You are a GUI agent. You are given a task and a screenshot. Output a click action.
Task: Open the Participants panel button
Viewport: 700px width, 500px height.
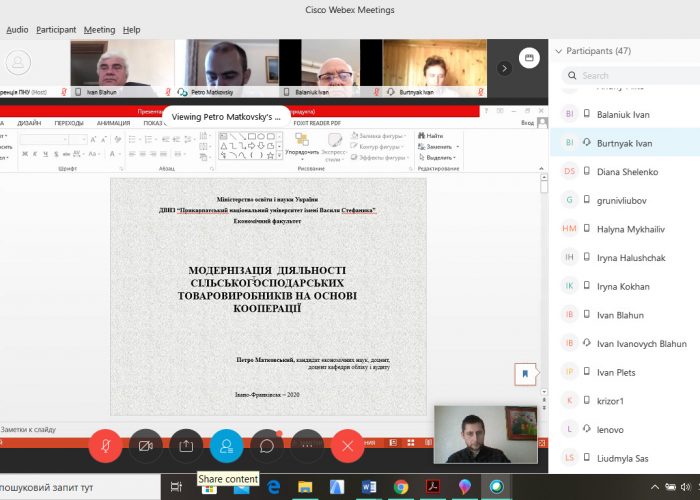(x=227, y=445)
